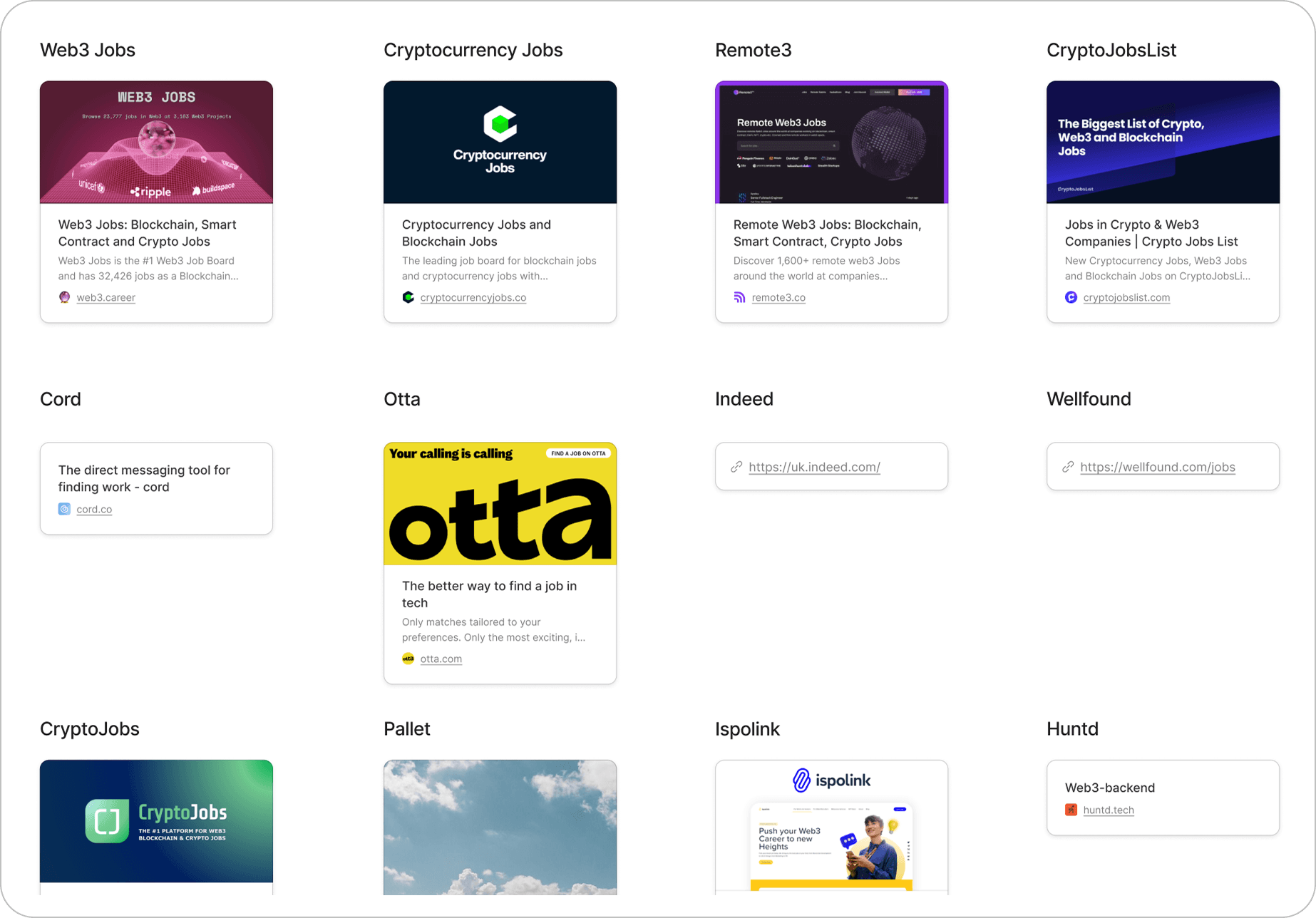This screenshot has width=1316, height=918.
Task: Click the link icon beside wellfound.com/jobs
Action: point(1068,467)
